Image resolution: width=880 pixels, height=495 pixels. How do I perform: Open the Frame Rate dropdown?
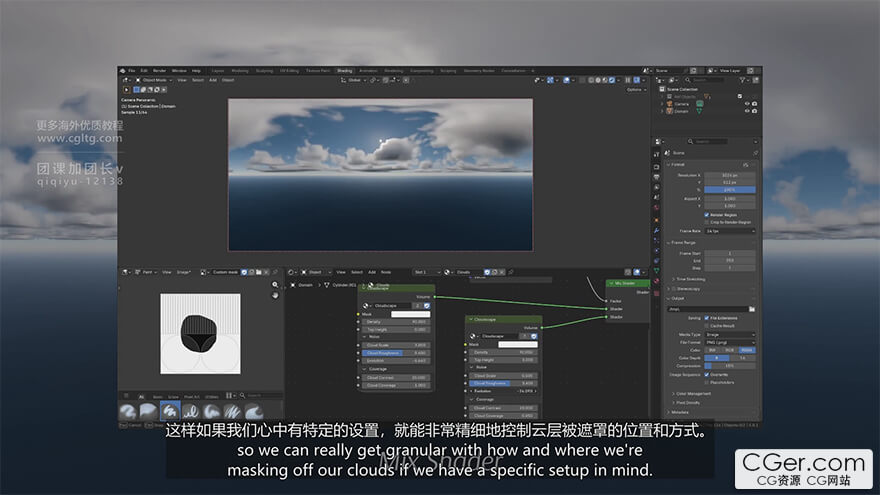(730, 231)
